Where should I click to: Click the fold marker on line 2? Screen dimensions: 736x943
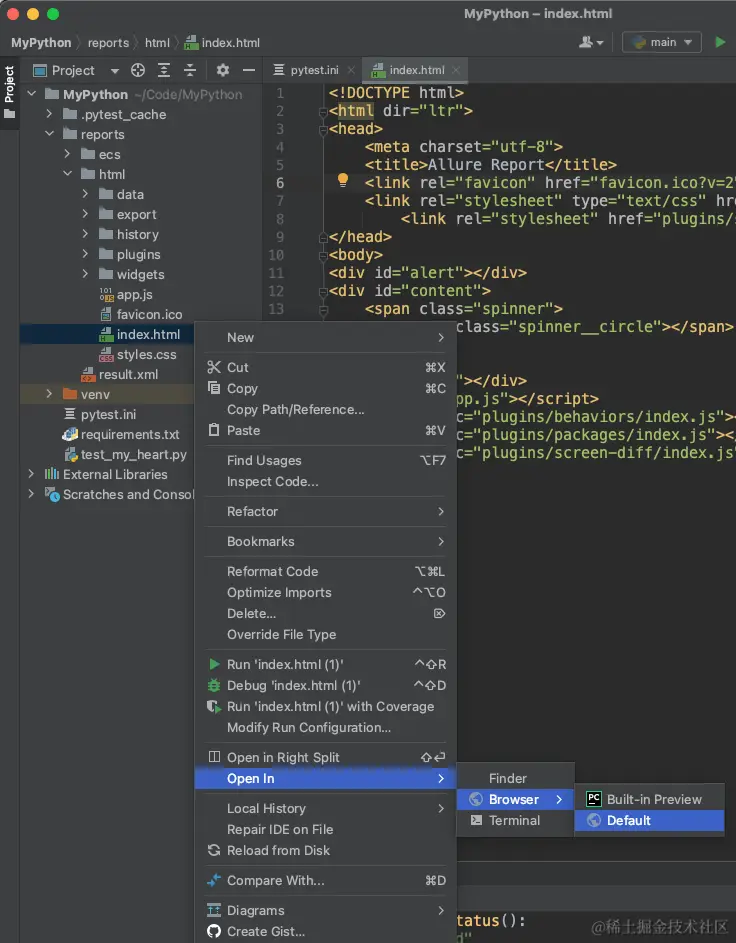(324, 111)
